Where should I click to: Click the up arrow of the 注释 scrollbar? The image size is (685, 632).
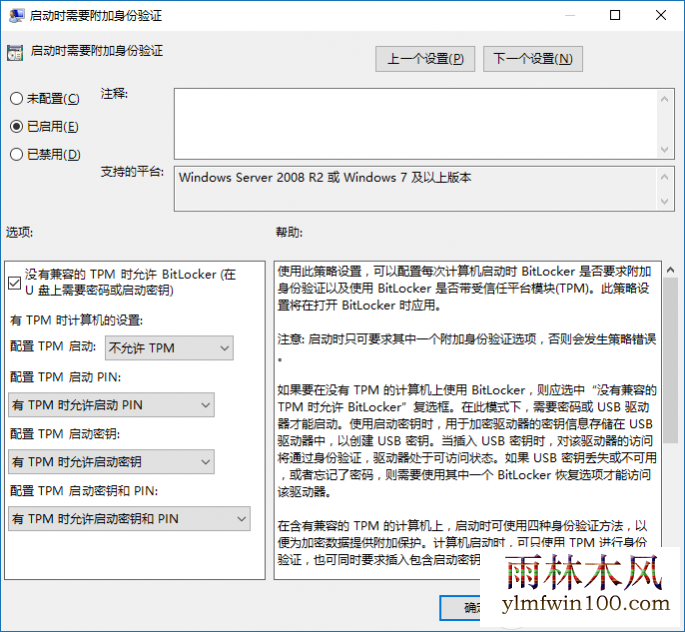coord(664,99)
